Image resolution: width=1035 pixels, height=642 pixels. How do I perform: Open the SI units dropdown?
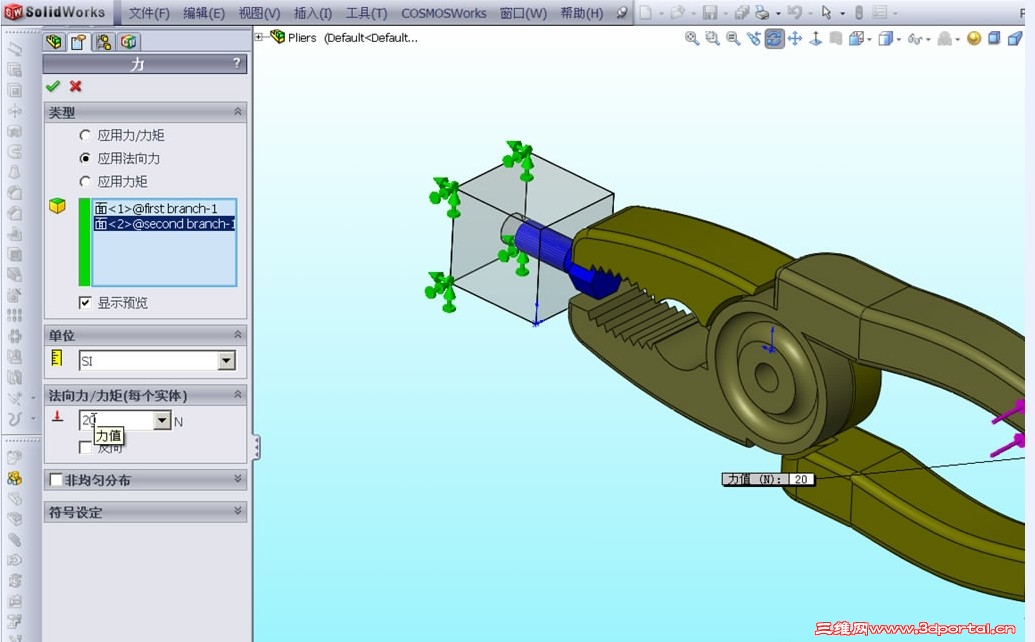pos(226,360)
